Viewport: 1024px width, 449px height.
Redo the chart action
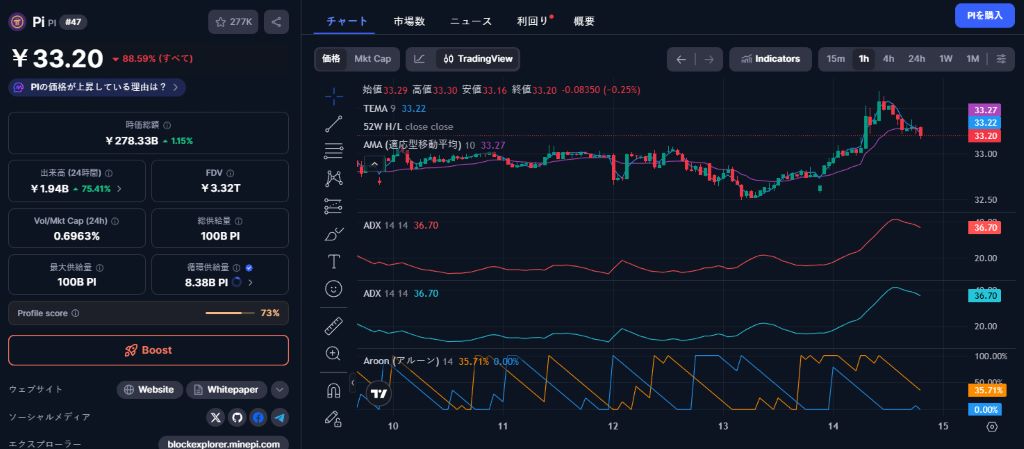tap(709, 59)
